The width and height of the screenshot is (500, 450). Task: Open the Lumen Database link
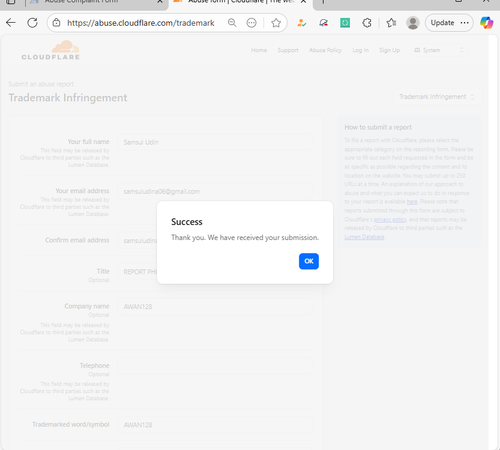click(x=364, y=237)
